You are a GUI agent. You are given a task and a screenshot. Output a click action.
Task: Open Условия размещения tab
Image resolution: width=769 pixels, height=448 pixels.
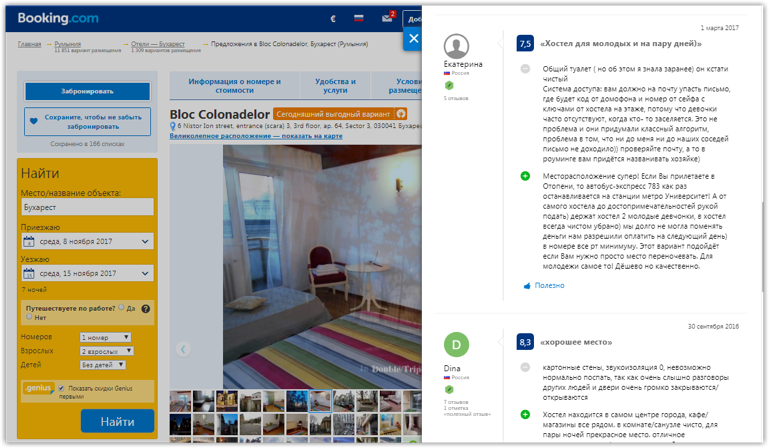coord(397,86)
